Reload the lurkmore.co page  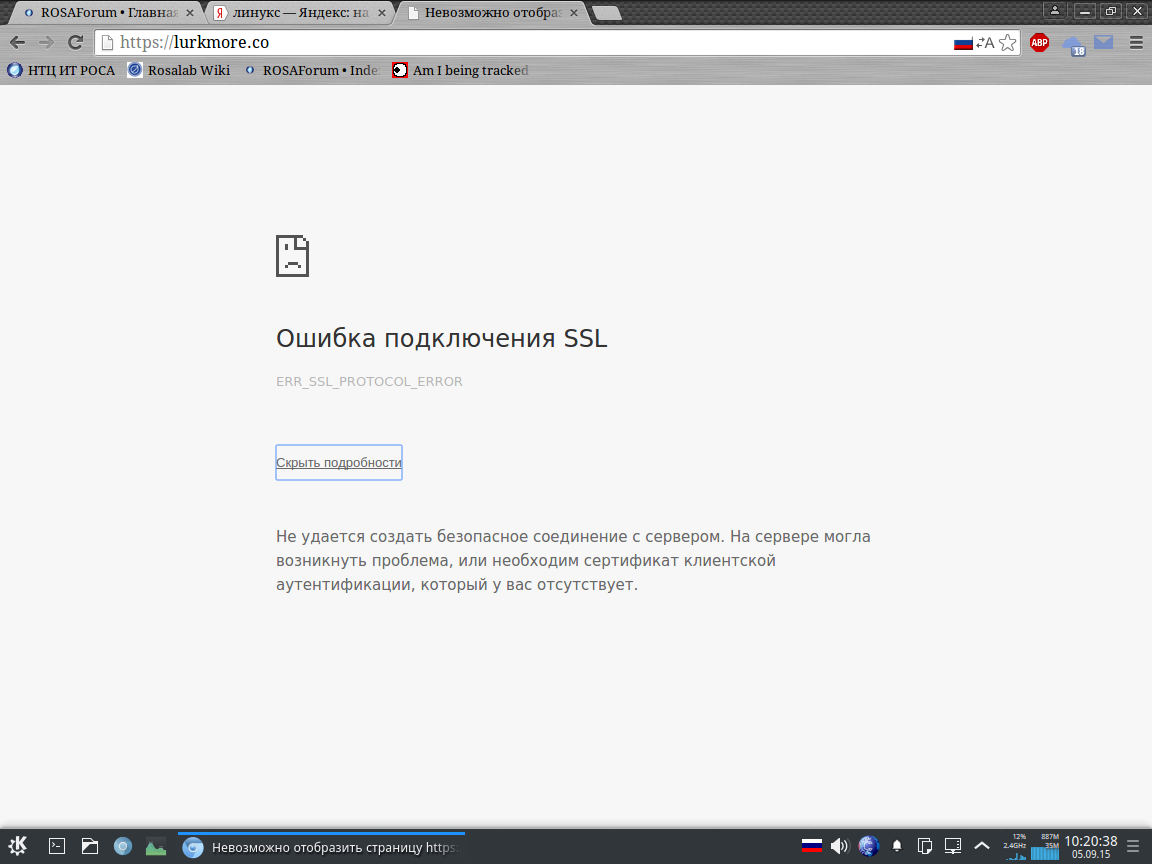point(75,43)
